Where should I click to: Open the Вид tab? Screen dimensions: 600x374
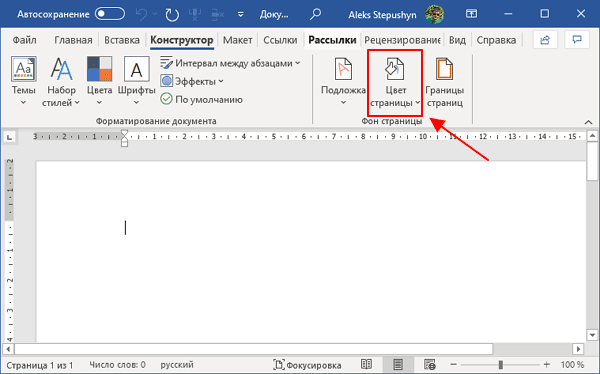(x=457, y=40)
